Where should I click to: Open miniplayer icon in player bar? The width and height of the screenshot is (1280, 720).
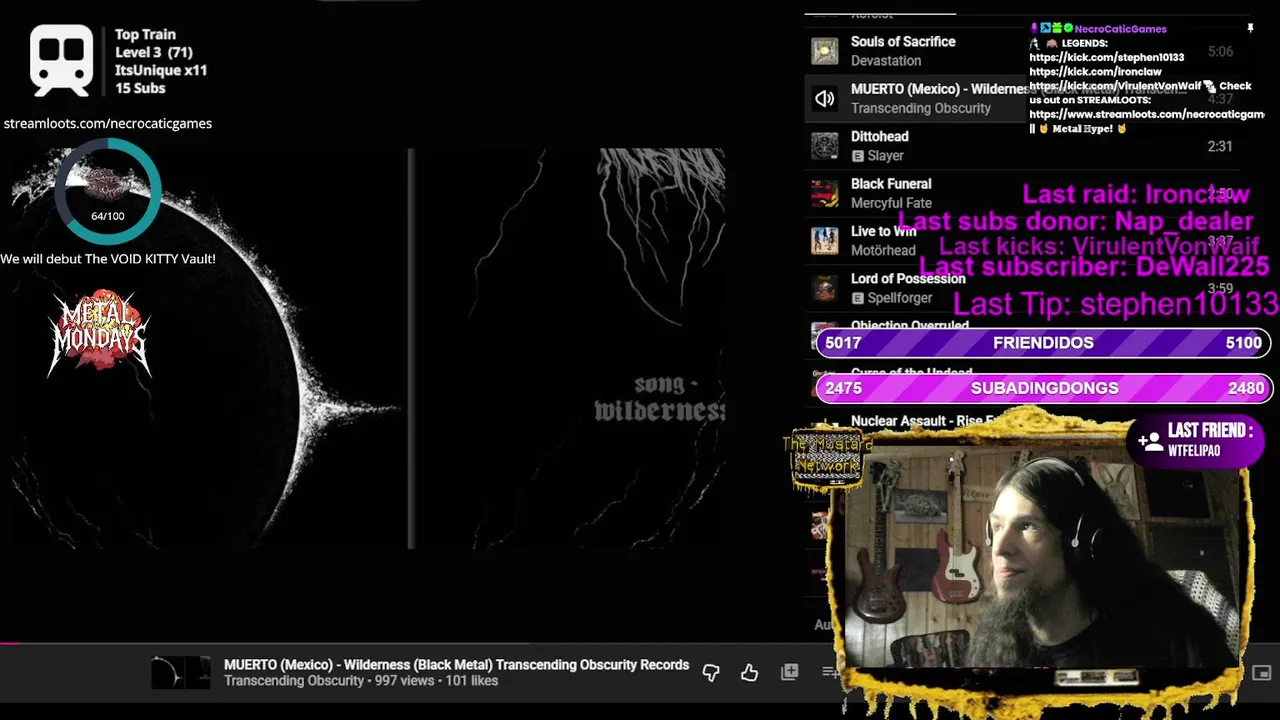[x=1262, y=673]
